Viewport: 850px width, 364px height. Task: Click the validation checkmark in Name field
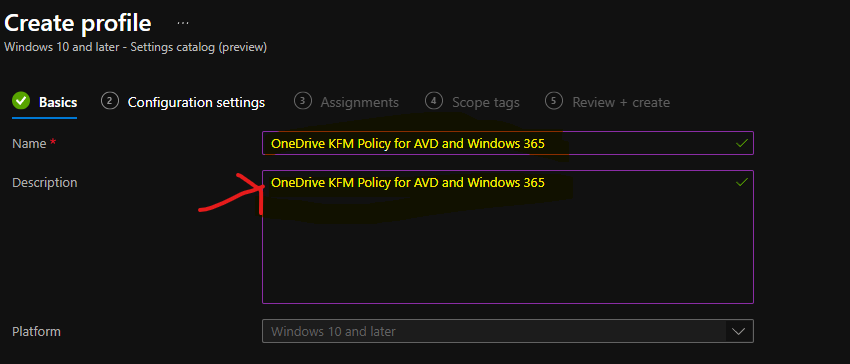(742, 143)
